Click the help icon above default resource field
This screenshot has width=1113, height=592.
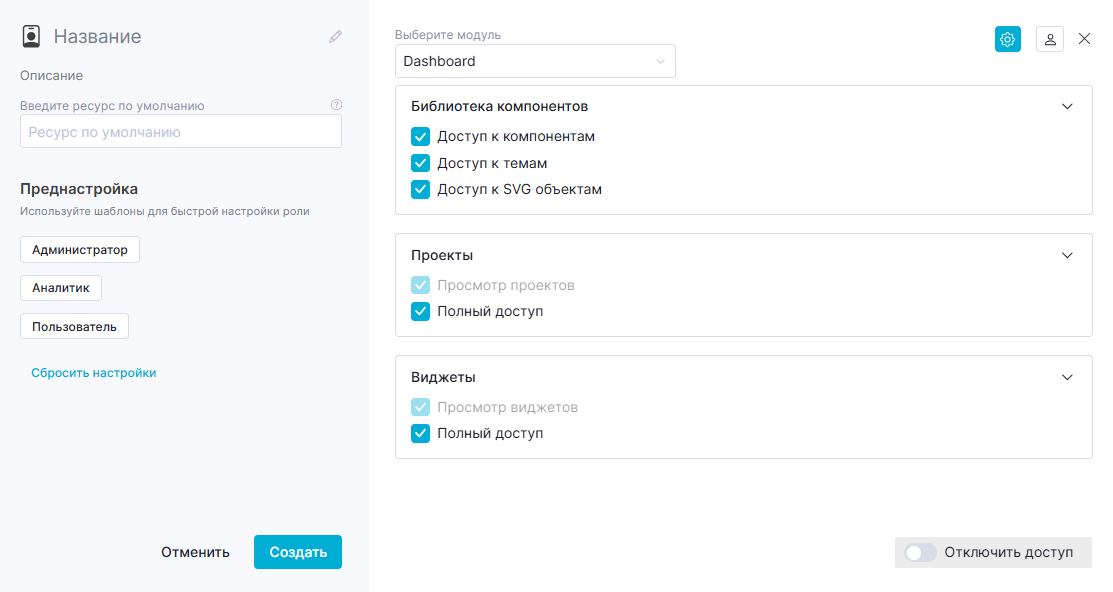click(x=336, y=104)
